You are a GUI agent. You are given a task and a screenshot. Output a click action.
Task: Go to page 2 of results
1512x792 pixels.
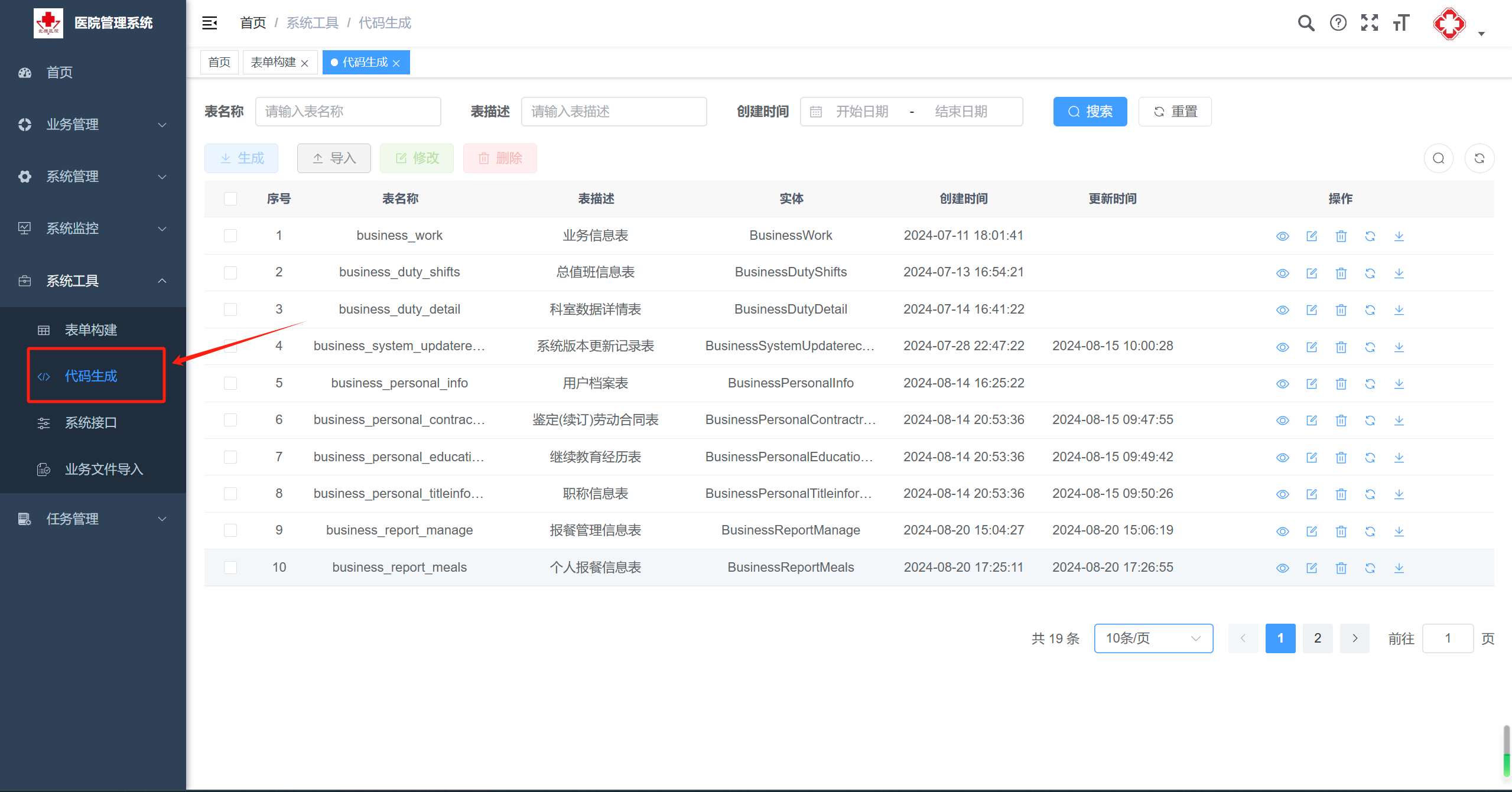click(1317, 638)
